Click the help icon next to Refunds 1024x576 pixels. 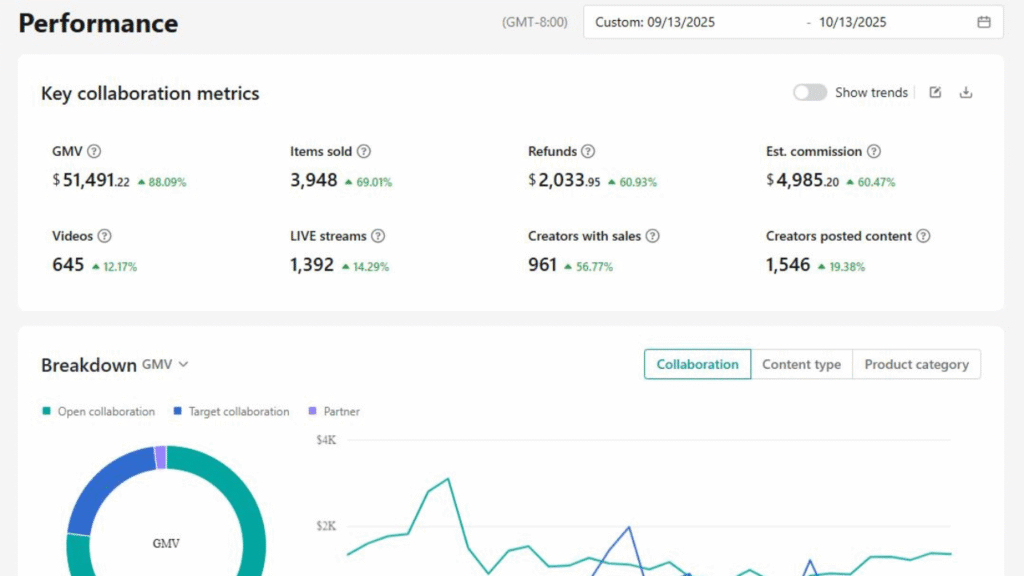[x=588, y=151]
